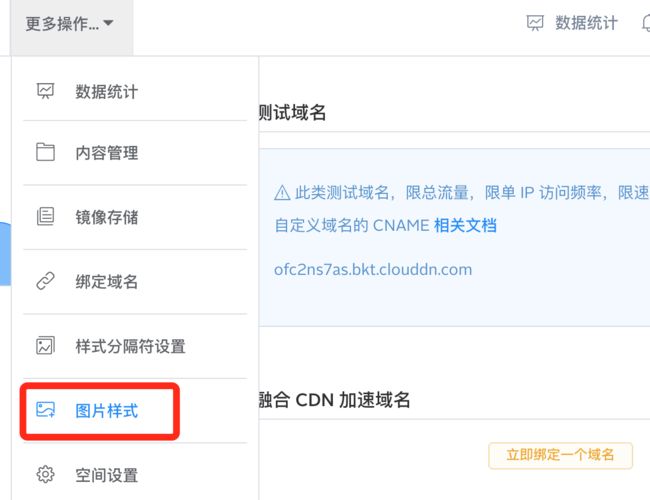Click the 绑定域名 link chain icon

[45, 281]
